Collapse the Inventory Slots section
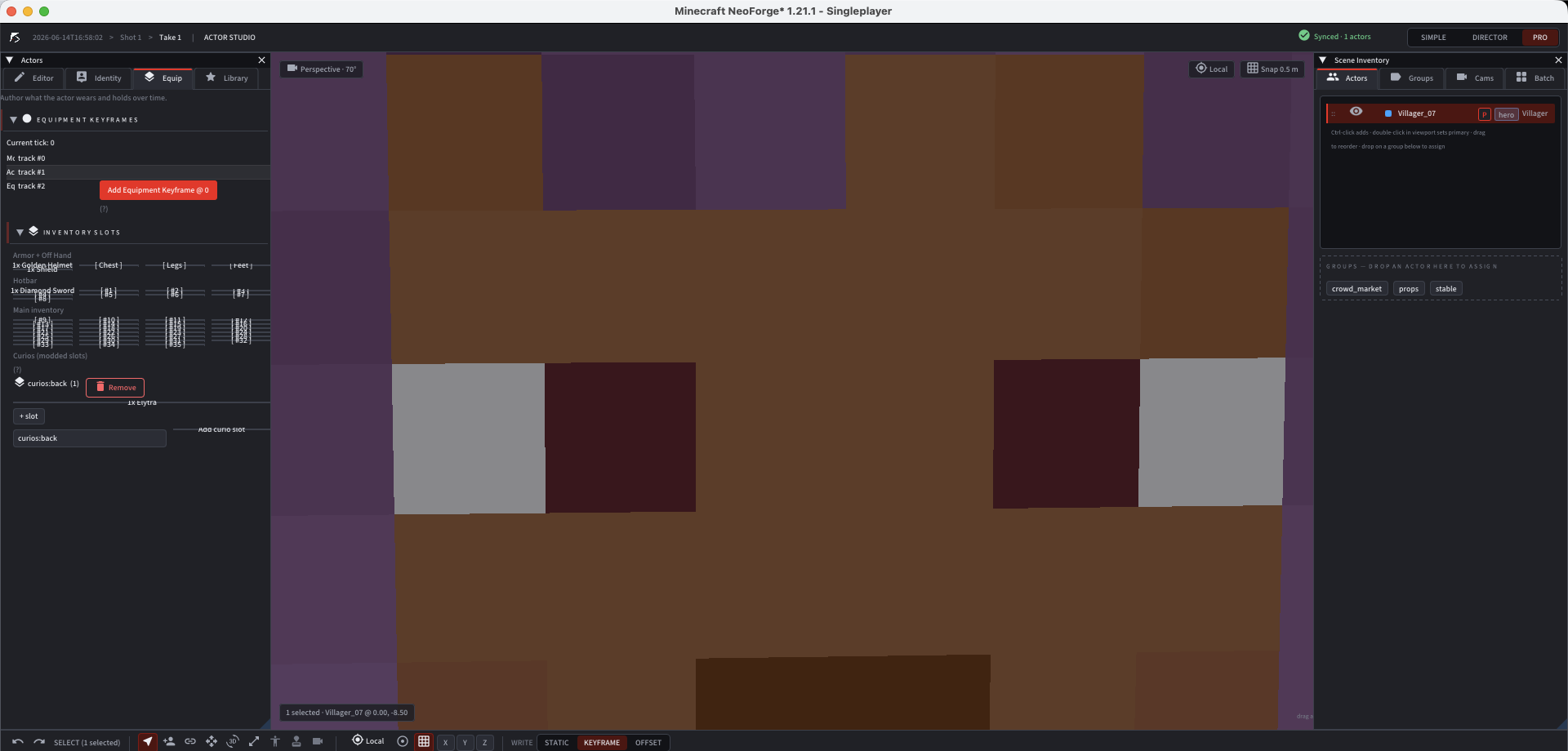Image resolution: width=1568 pixels, height=751 pixels. 20,232
